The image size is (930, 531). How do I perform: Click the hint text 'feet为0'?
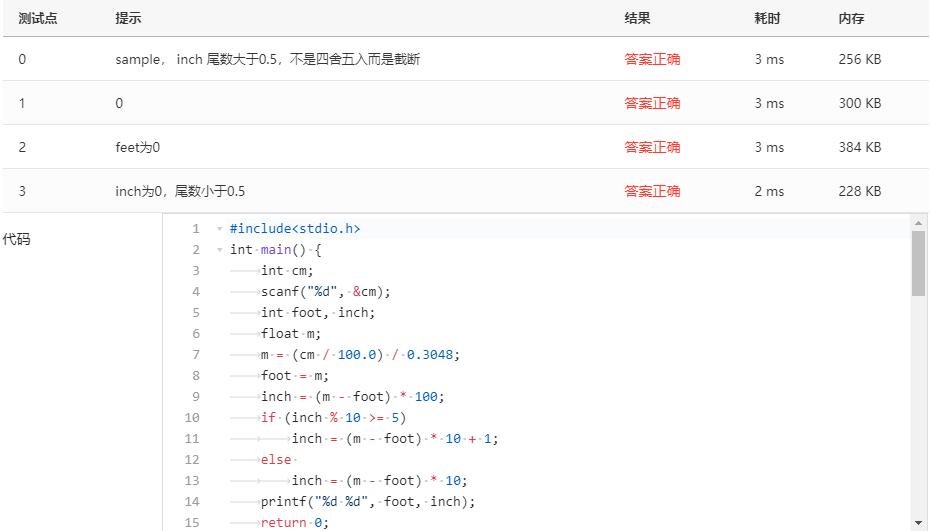pyautogui.click(x=138, y=147)
